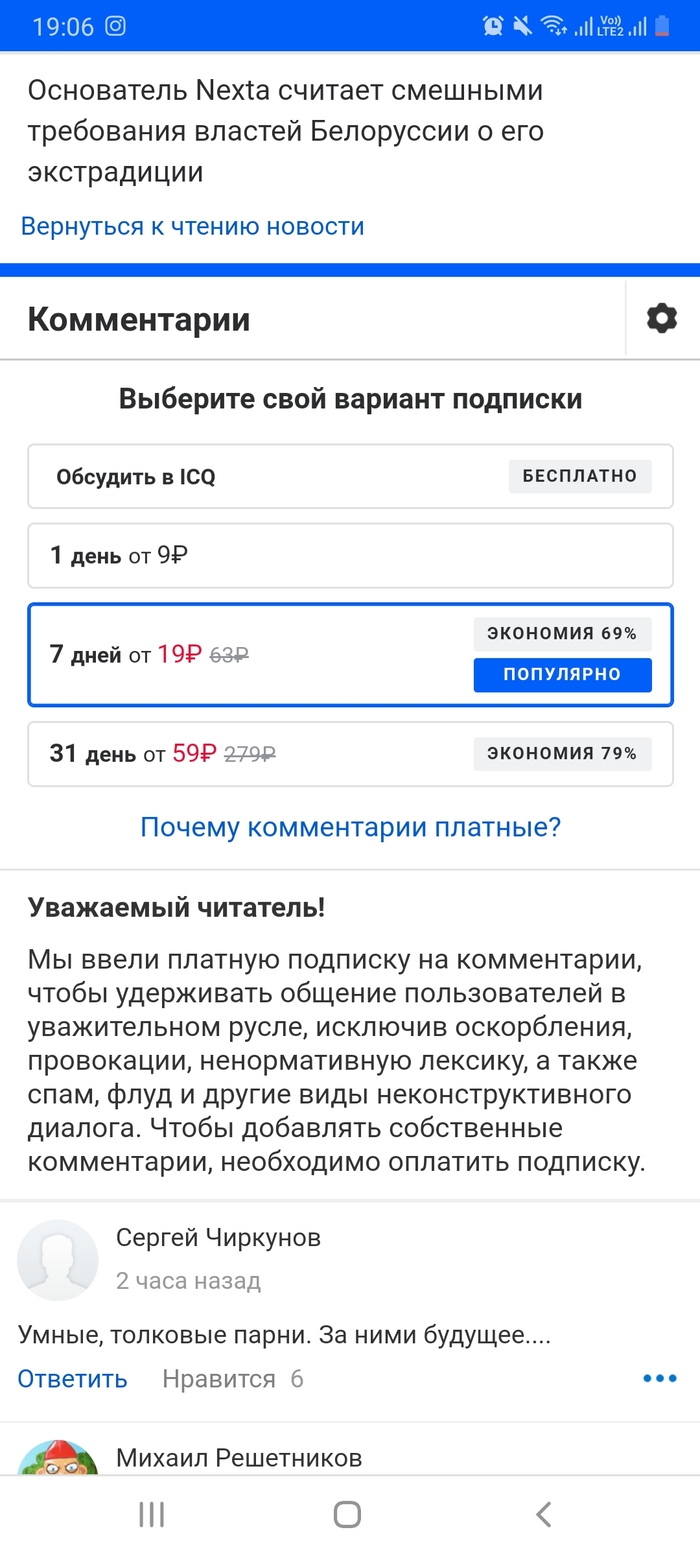Select the "1 день" subscription option
700x1556 pixels.
point(350,555)
